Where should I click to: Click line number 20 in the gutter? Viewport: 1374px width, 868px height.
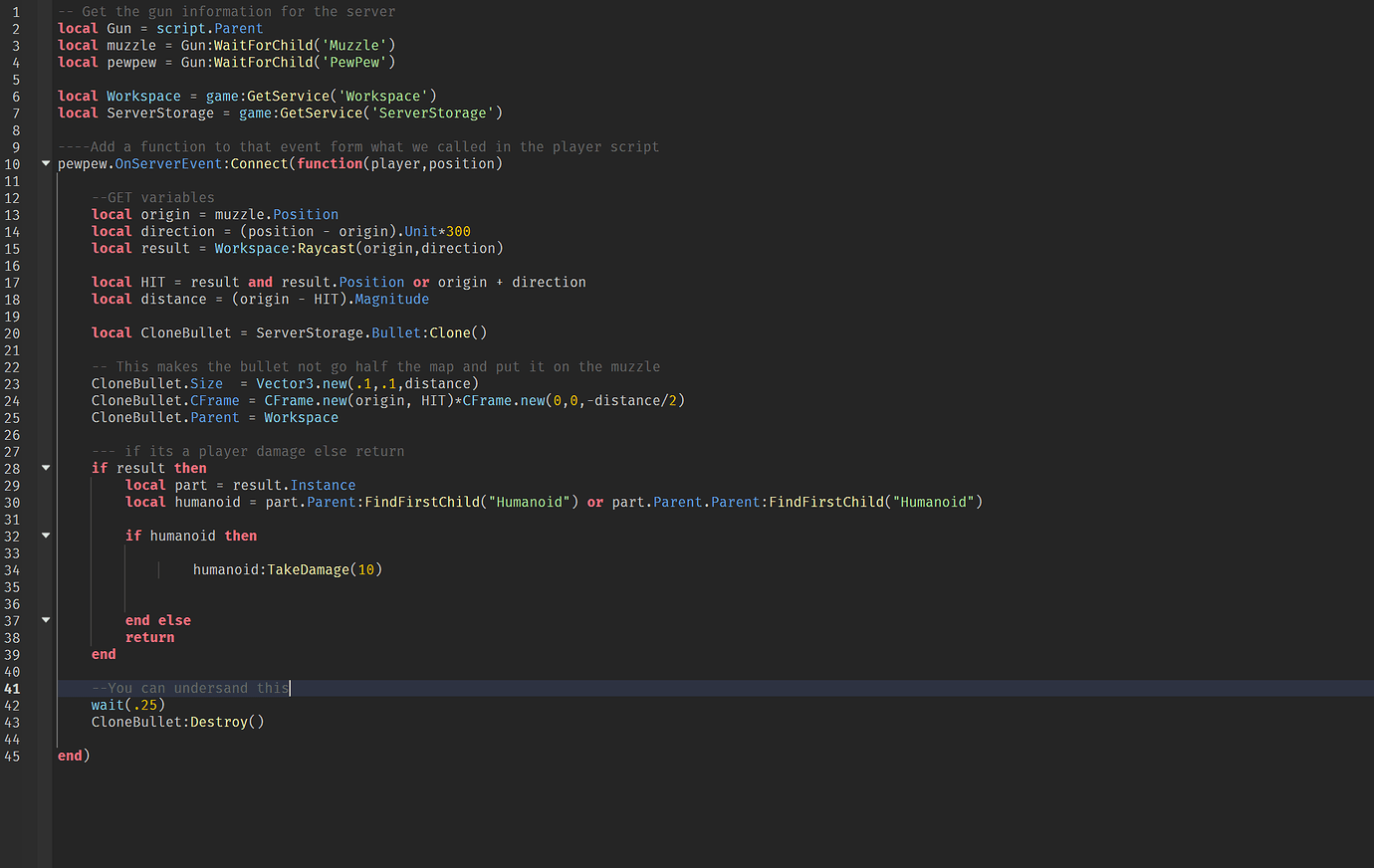(12, 332)
